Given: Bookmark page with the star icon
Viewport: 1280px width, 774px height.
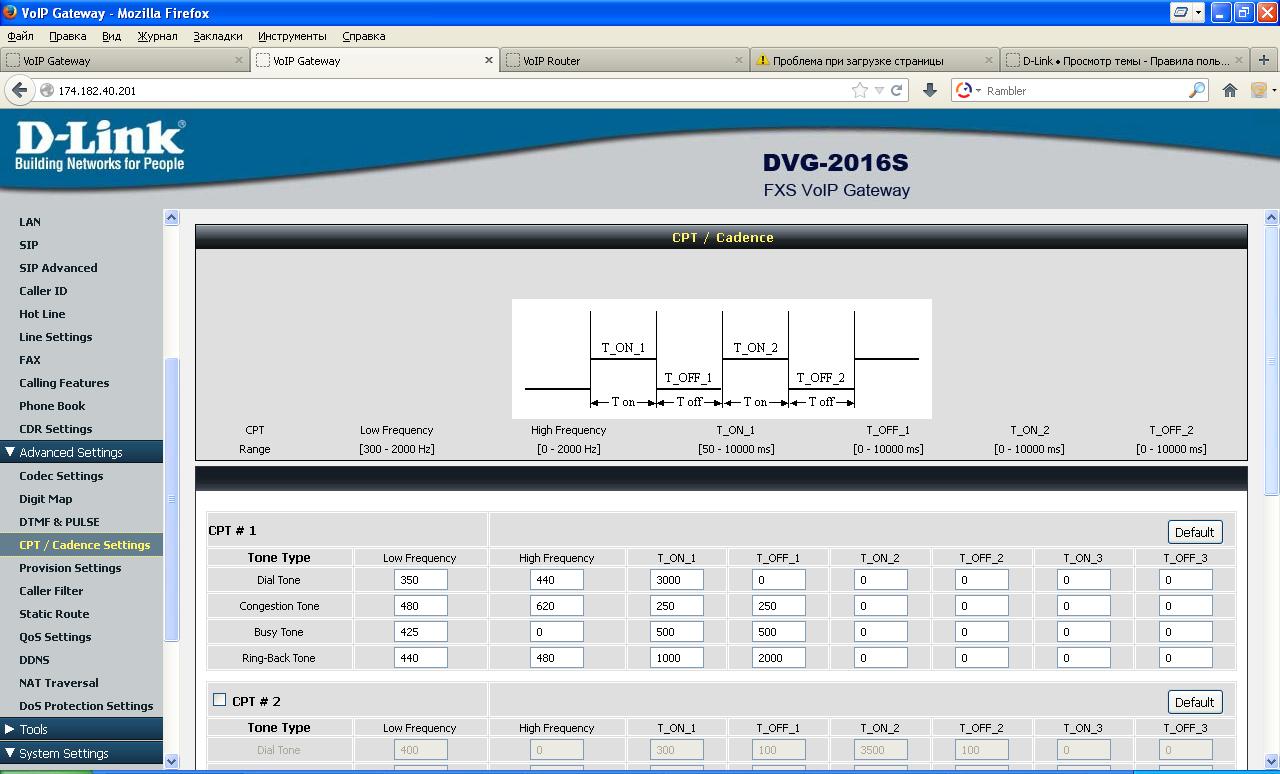Looking at the screenshot, I should click(859, 90).
